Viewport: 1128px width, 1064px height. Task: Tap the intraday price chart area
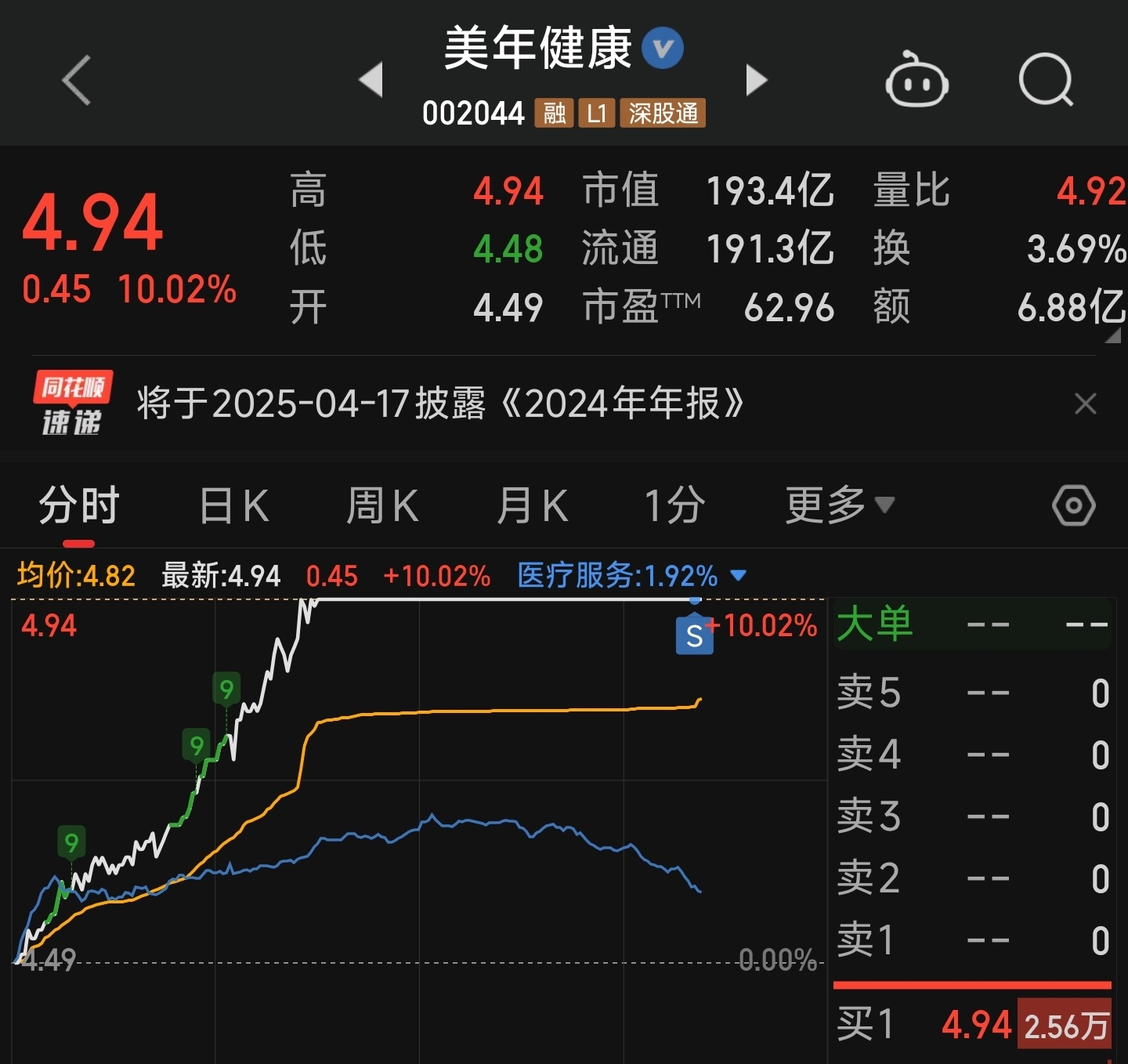[419, 831]
